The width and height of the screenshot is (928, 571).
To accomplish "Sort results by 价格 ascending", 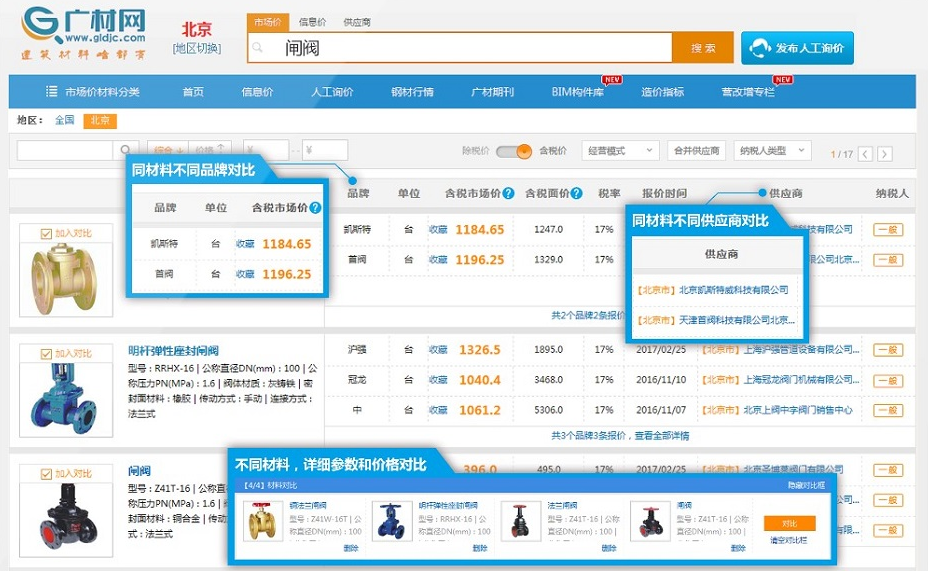I will click(x=210, y=150).
